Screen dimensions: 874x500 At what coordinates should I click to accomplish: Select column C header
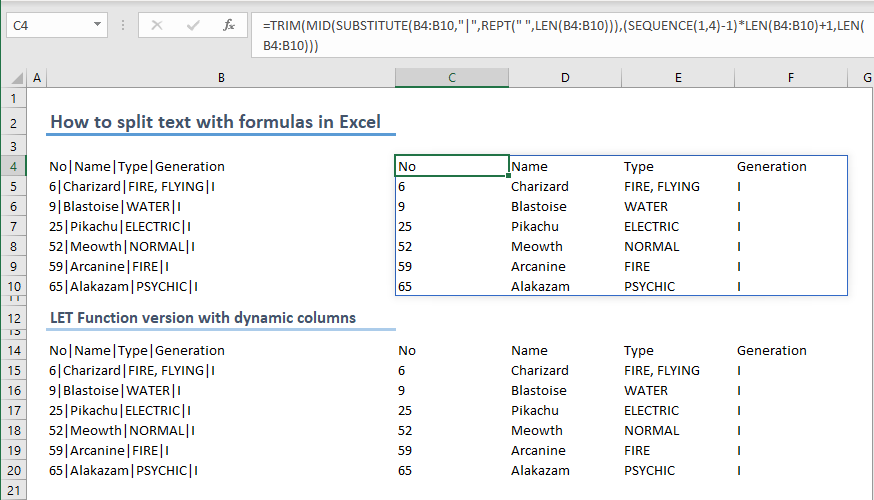451,77
